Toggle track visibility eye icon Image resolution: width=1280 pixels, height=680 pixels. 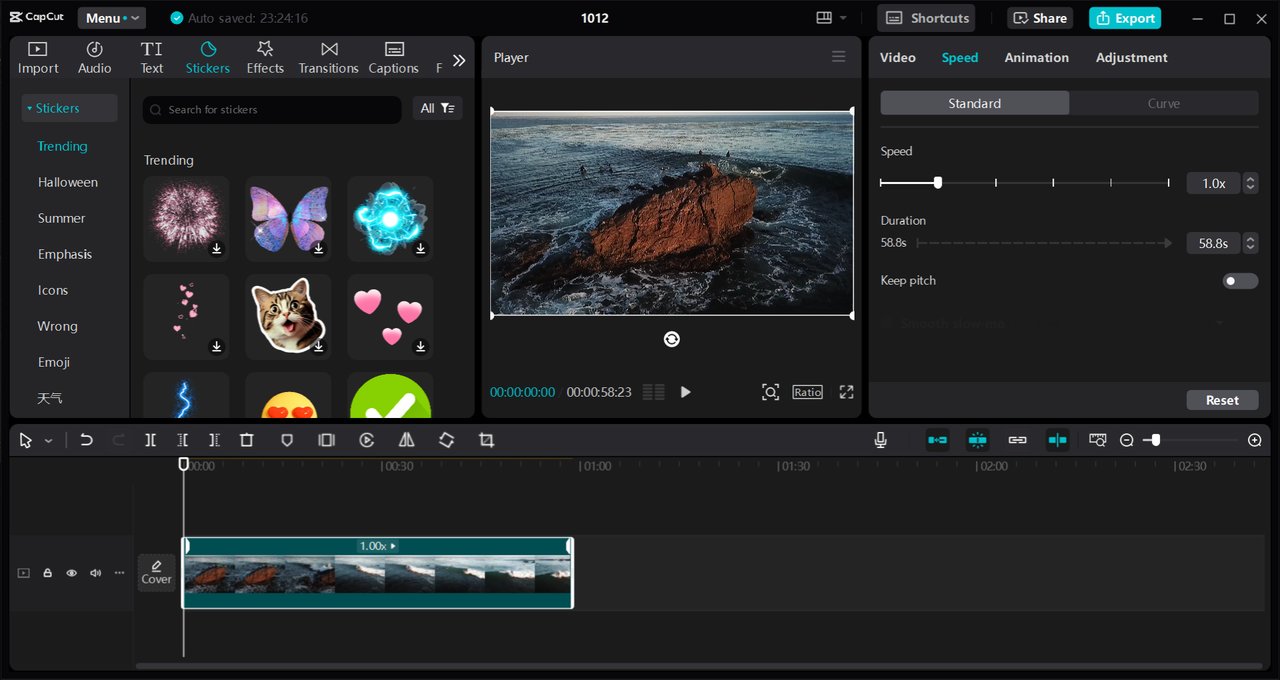(71, 573)
